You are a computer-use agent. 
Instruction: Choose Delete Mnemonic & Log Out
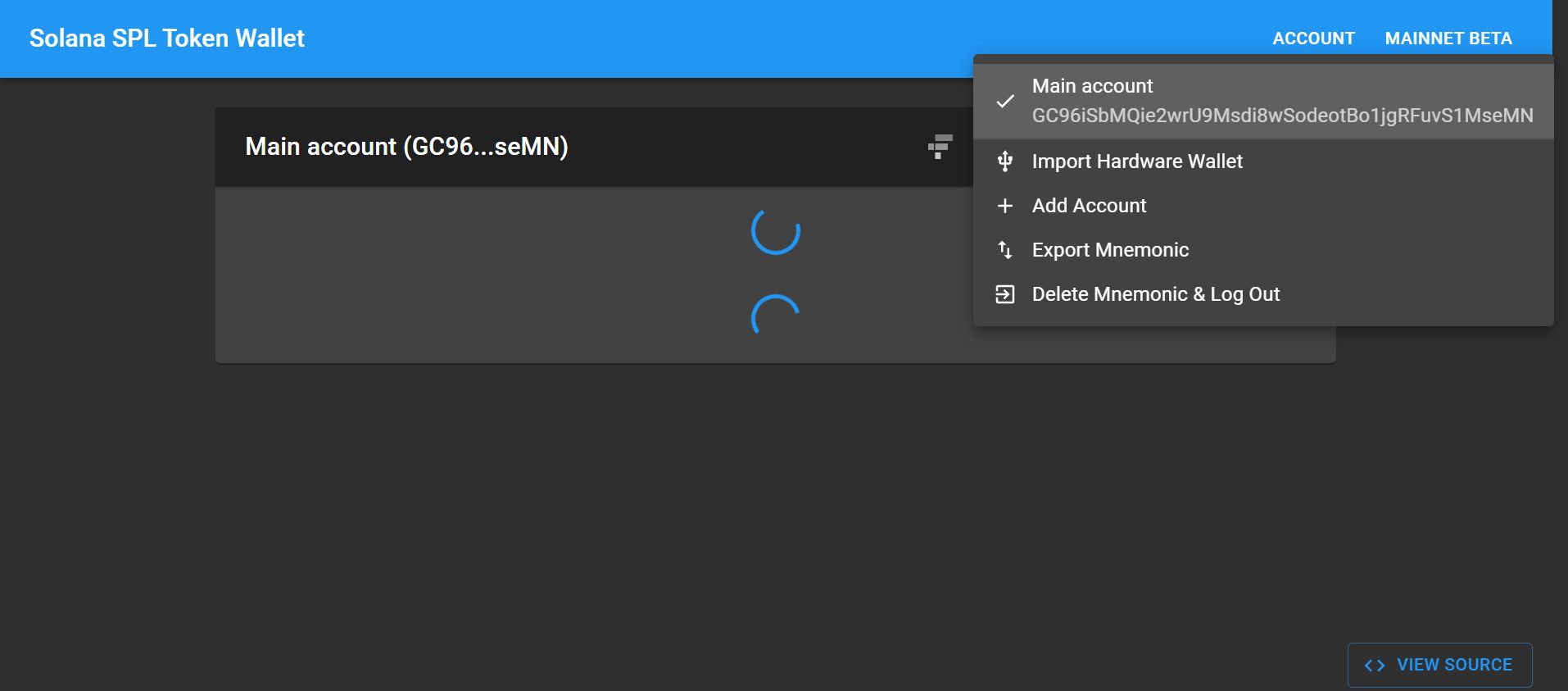1263,294
